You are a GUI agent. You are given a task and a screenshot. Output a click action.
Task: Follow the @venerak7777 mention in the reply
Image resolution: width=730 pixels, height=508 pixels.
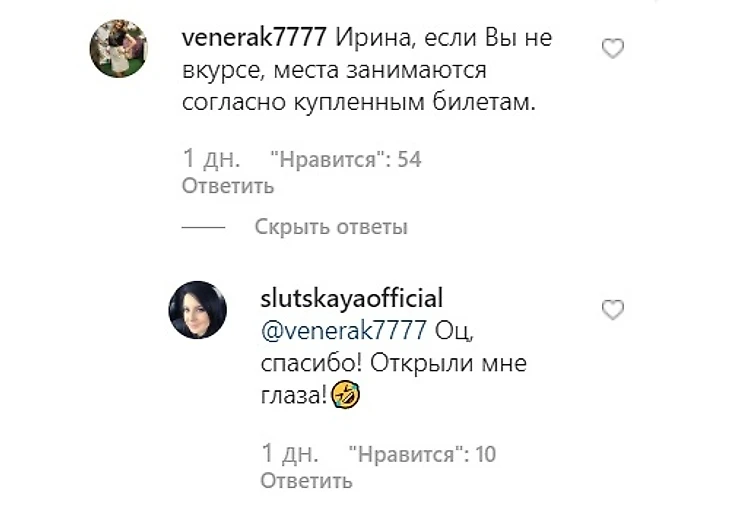(x=344, y=331)
